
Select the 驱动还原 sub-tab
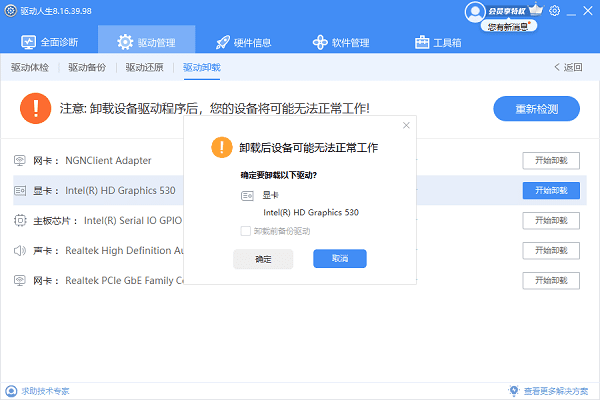[145, 67]
